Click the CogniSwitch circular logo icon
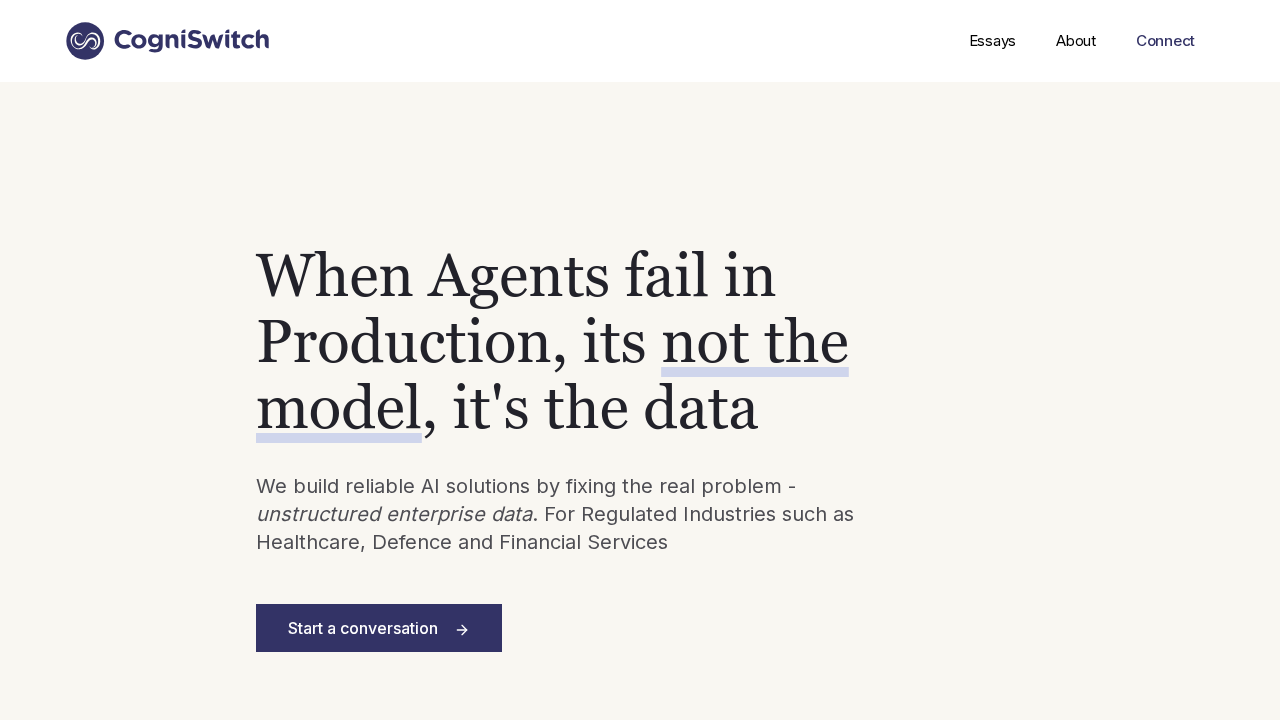Image resolution: width=1280 pixels, height=720 pixels. click(85, 41)
